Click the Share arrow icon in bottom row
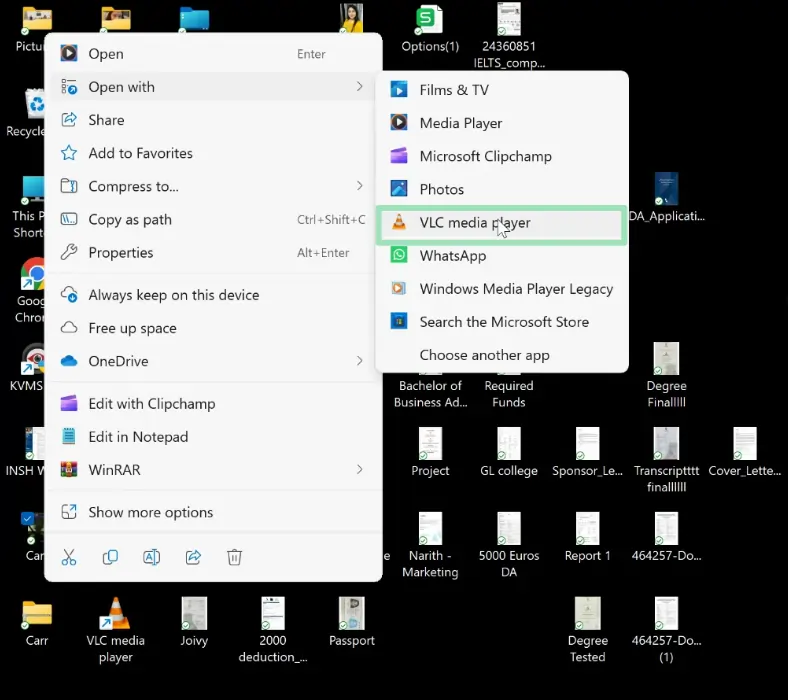Screen dimensions: 788x700 (x=193, y=557)
